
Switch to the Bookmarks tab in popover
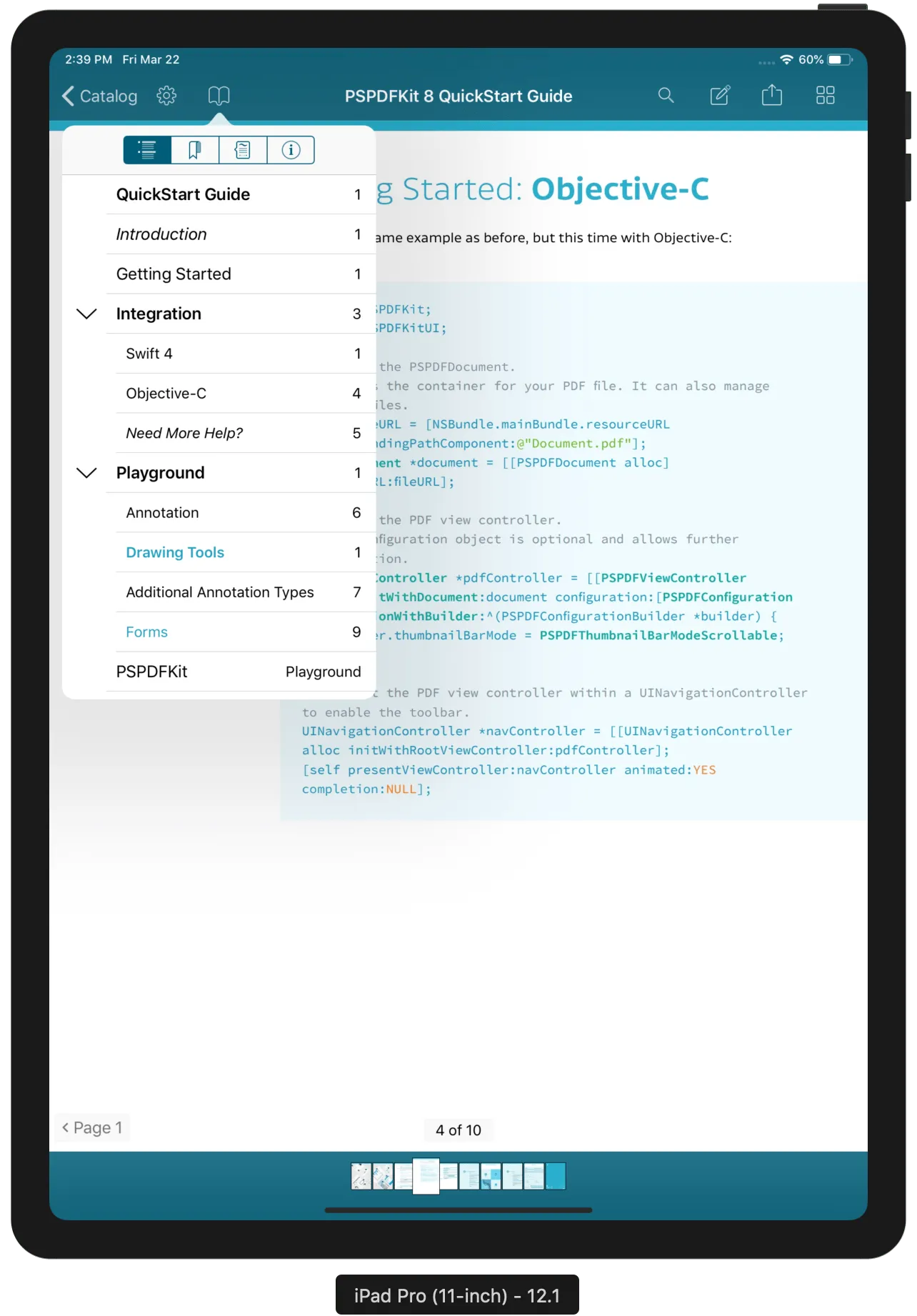[195, 150]
